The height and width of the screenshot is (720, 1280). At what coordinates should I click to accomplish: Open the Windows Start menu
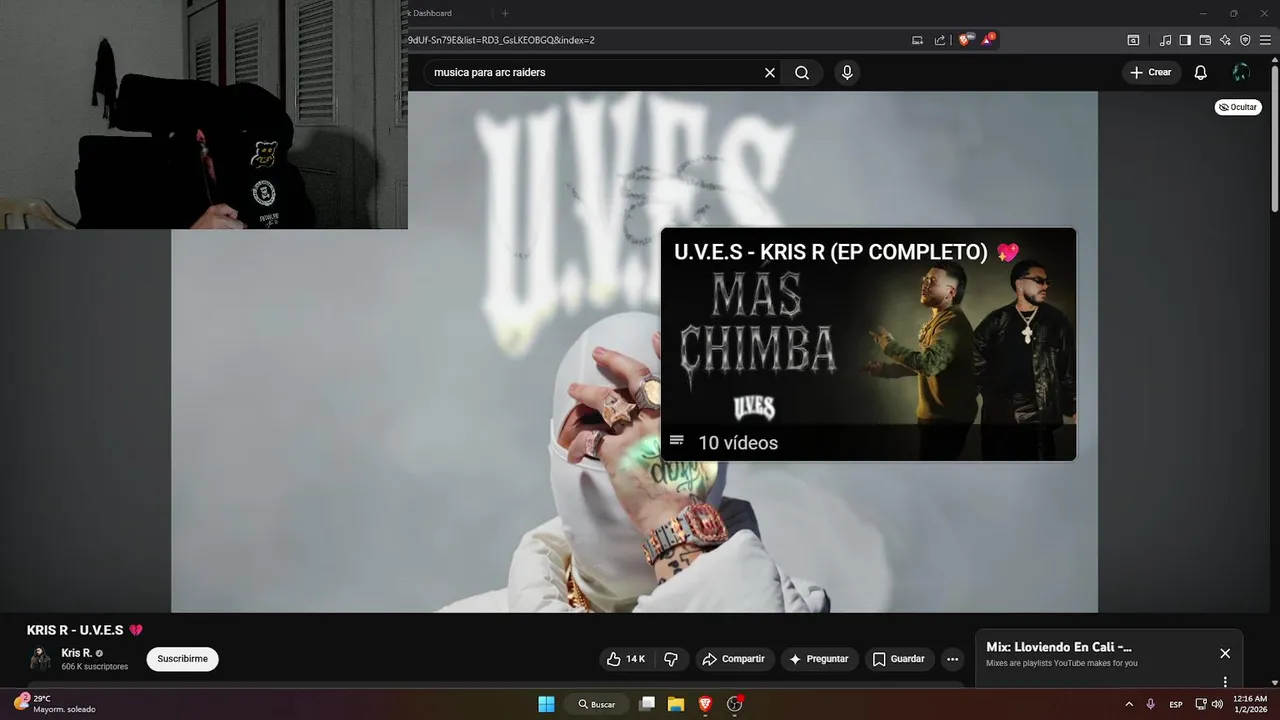click(546, 704)
